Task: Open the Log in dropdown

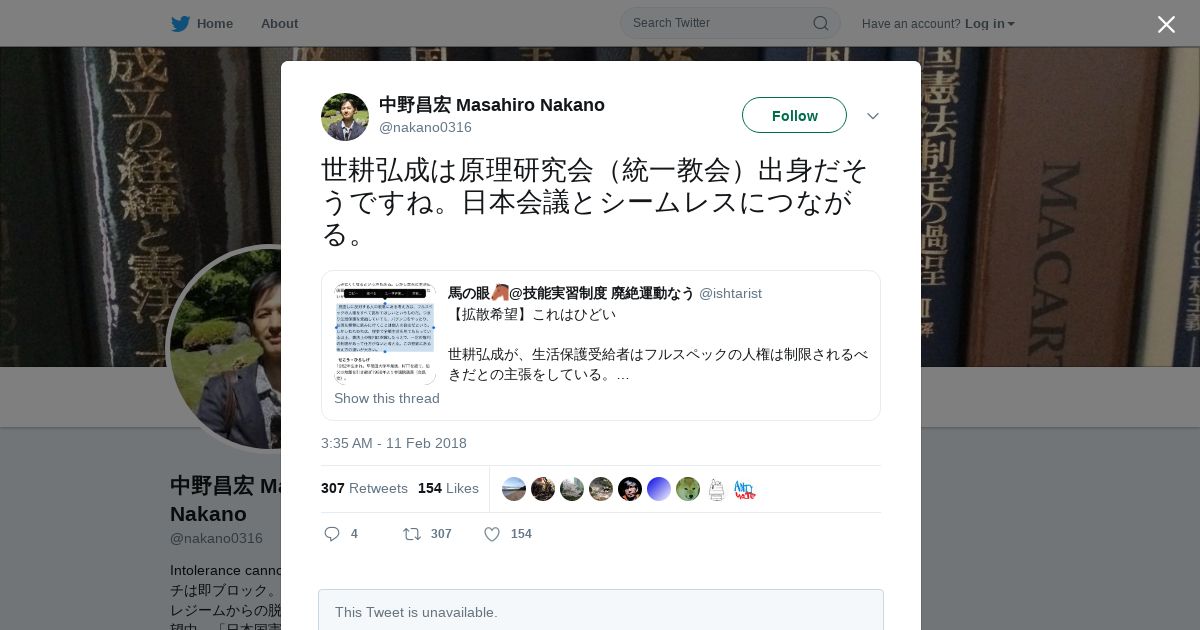Action: 990,23
